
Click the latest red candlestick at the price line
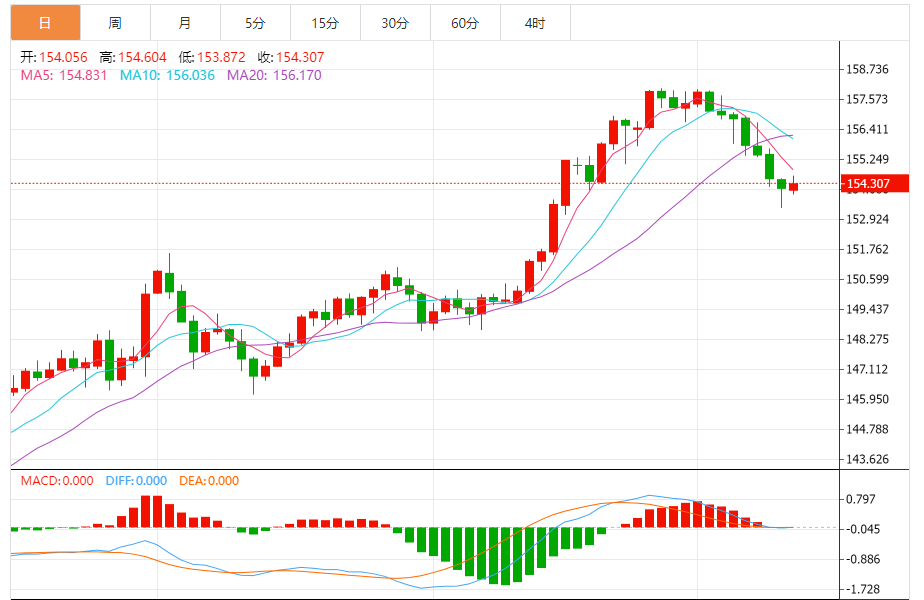pyautogui.click(x=794, y=187)
